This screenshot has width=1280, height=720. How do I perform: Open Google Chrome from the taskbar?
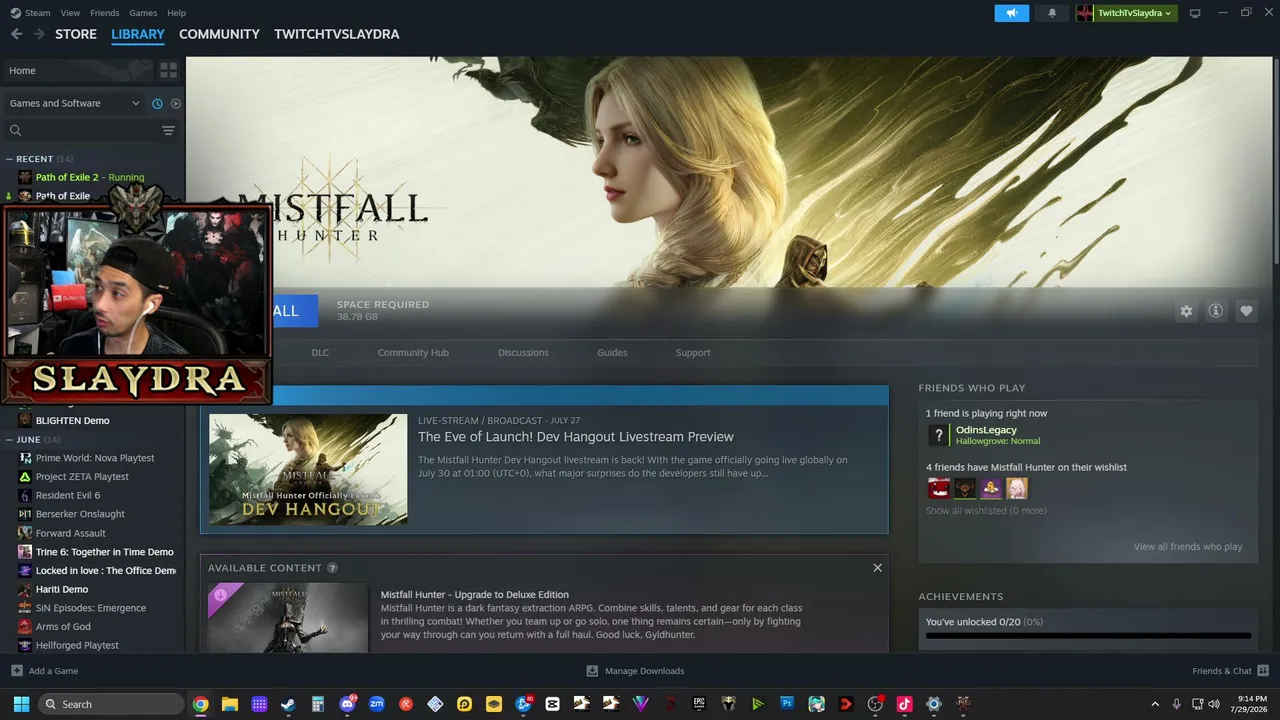point(201,704)
